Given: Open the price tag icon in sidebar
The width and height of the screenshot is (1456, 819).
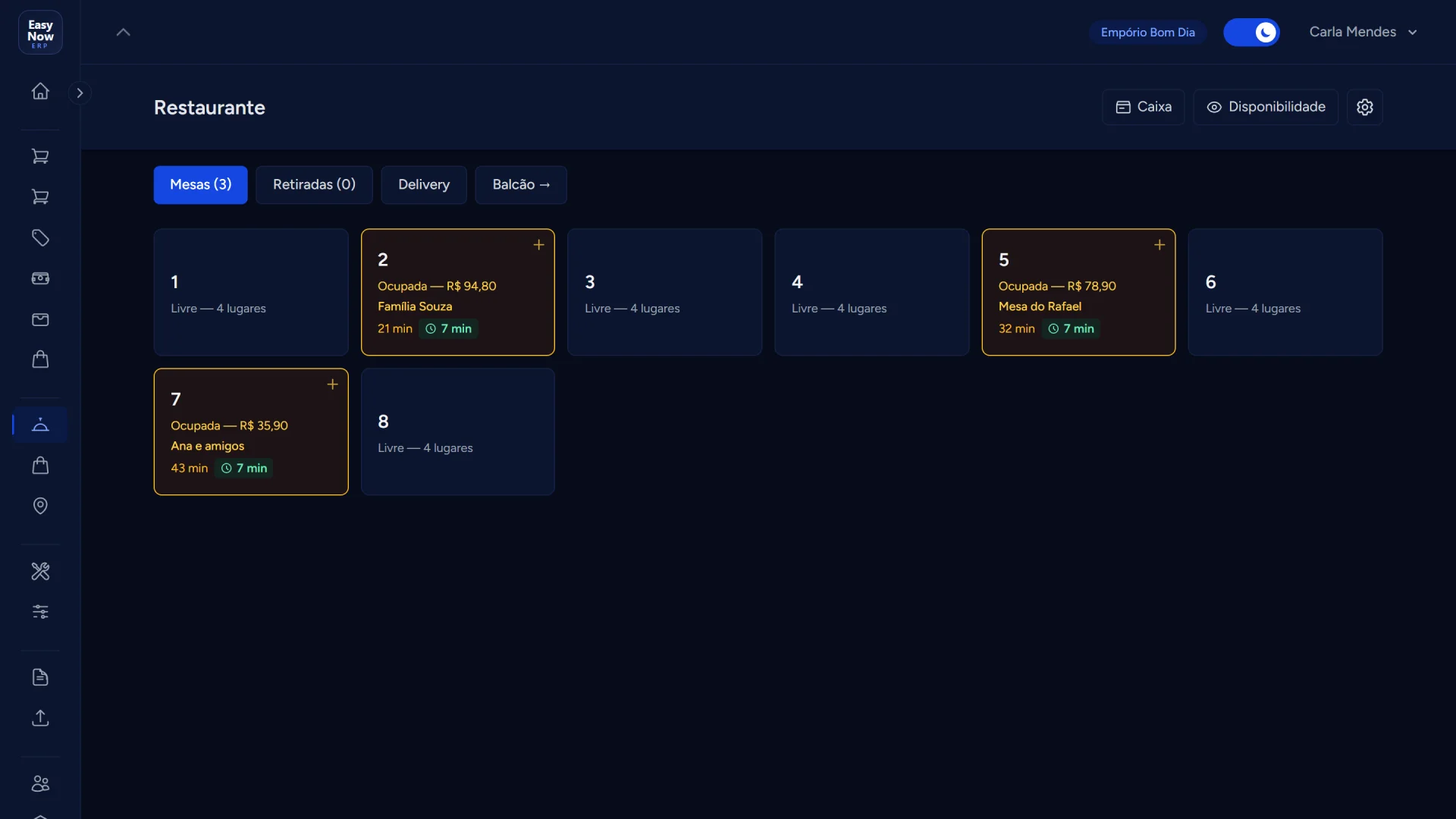Looking at the screenshot, I should pyautogui.click(x=40, y=238).
